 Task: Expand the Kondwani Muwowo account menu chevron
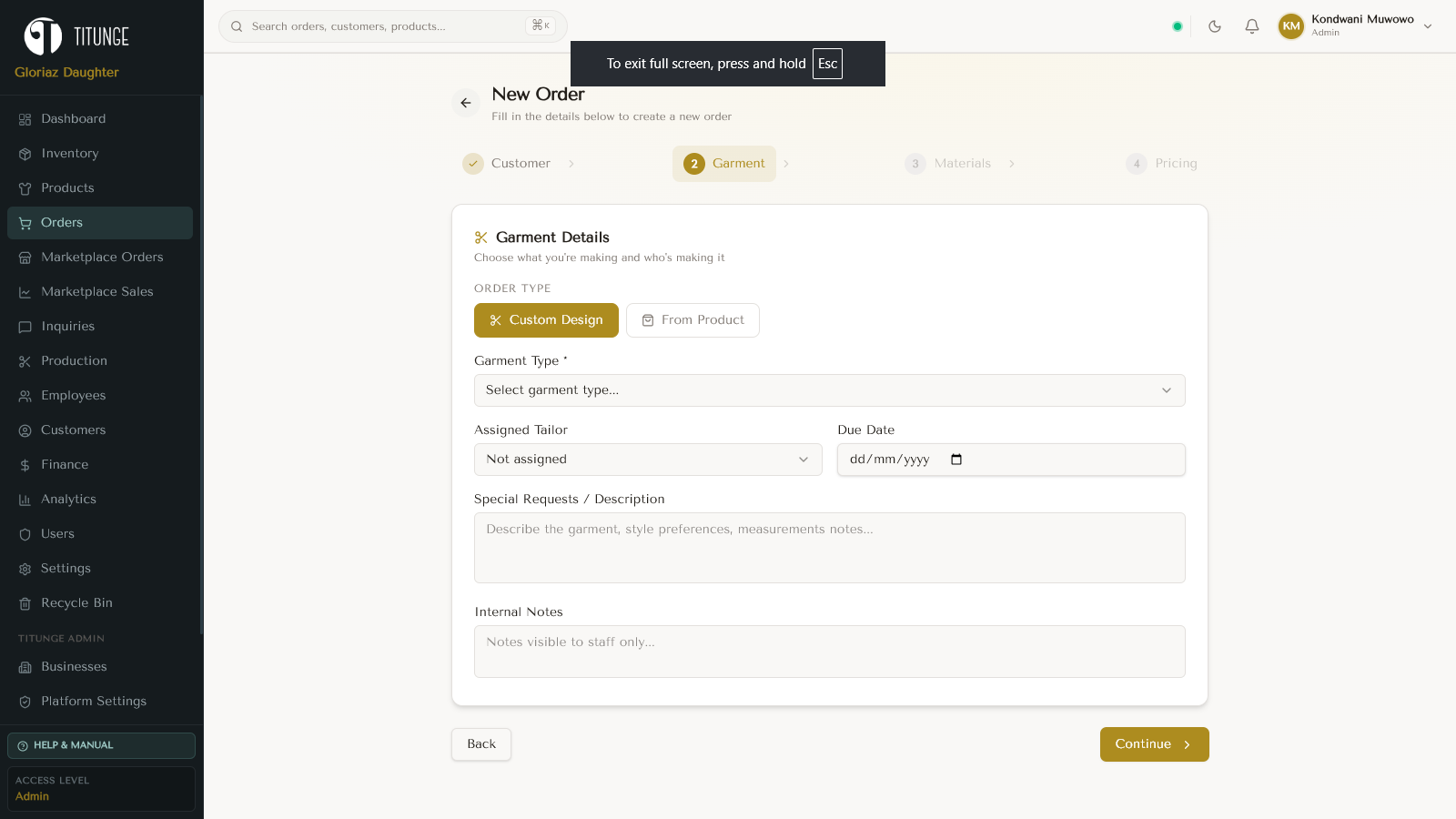(1428, 26)
